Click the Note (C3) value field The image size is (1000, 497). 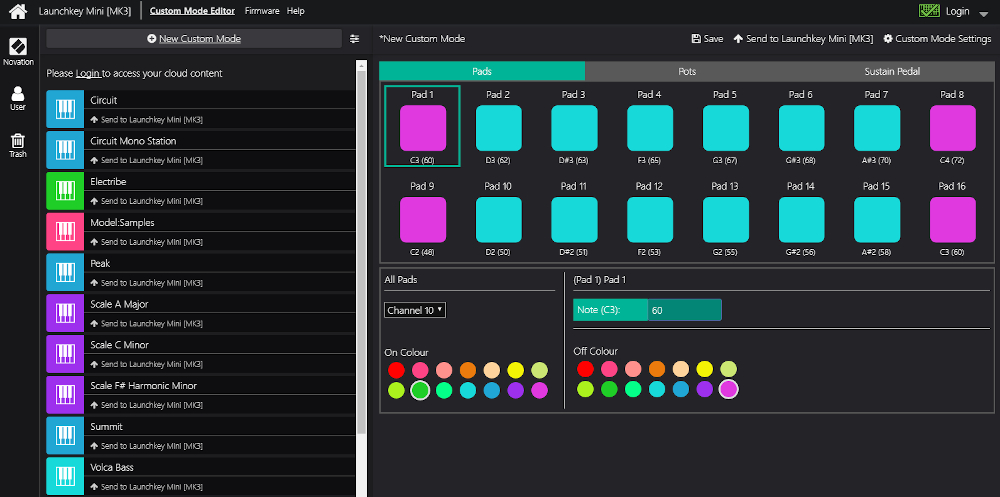(684, 311)
